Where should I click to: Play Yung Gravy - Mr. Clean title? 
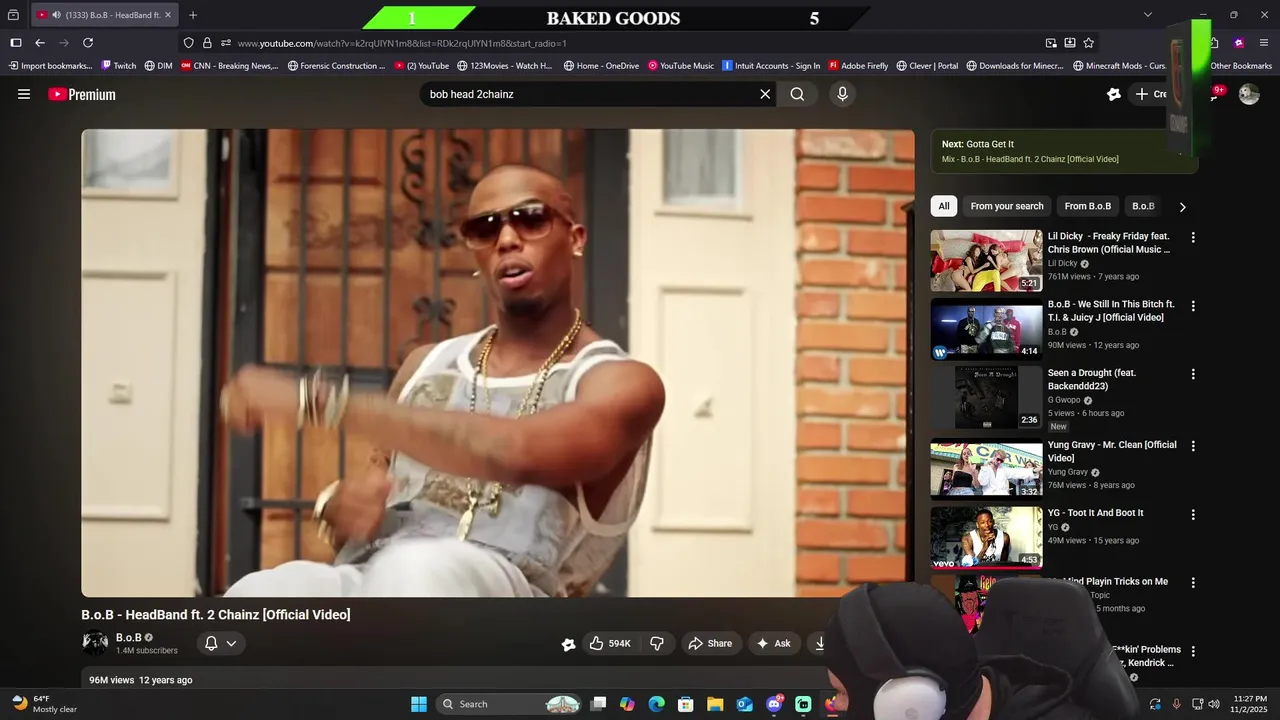tap(1111, 451)
